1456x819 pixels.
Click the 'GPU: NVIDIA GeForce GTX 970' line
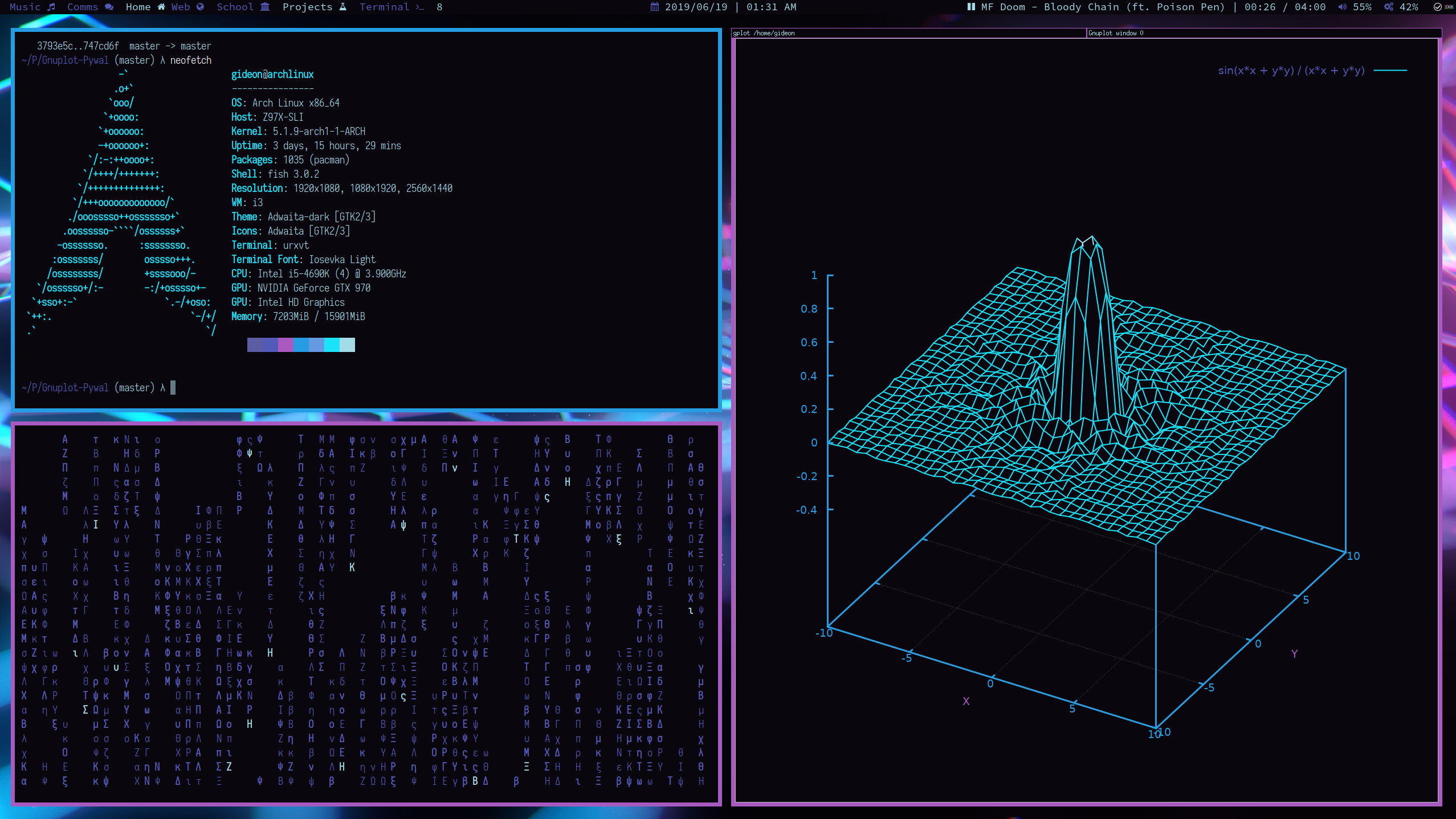click(300, 288)
